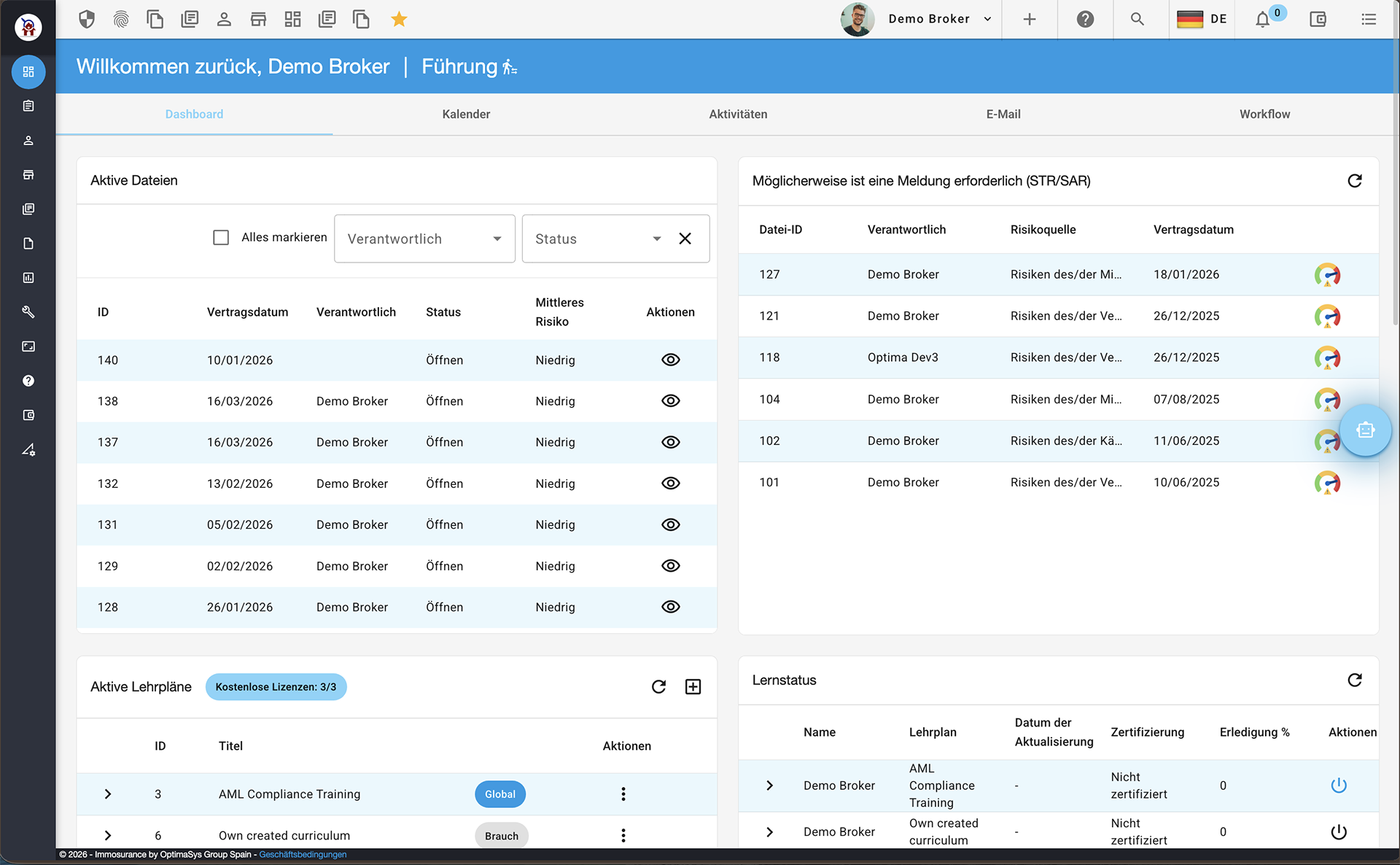Image resolution: width=1400 pixels, height=865 pixels.
Task: Add a new curriculum with plus icon
Action: (693, 686)
